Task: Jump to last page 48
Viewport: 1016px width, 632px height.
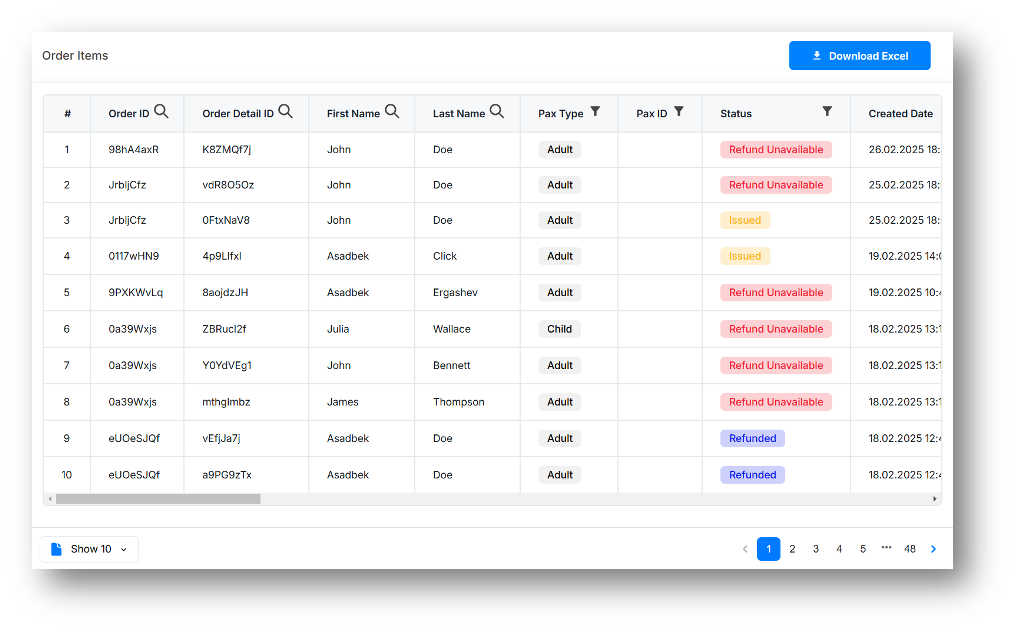Action: (x=910, y=549)
